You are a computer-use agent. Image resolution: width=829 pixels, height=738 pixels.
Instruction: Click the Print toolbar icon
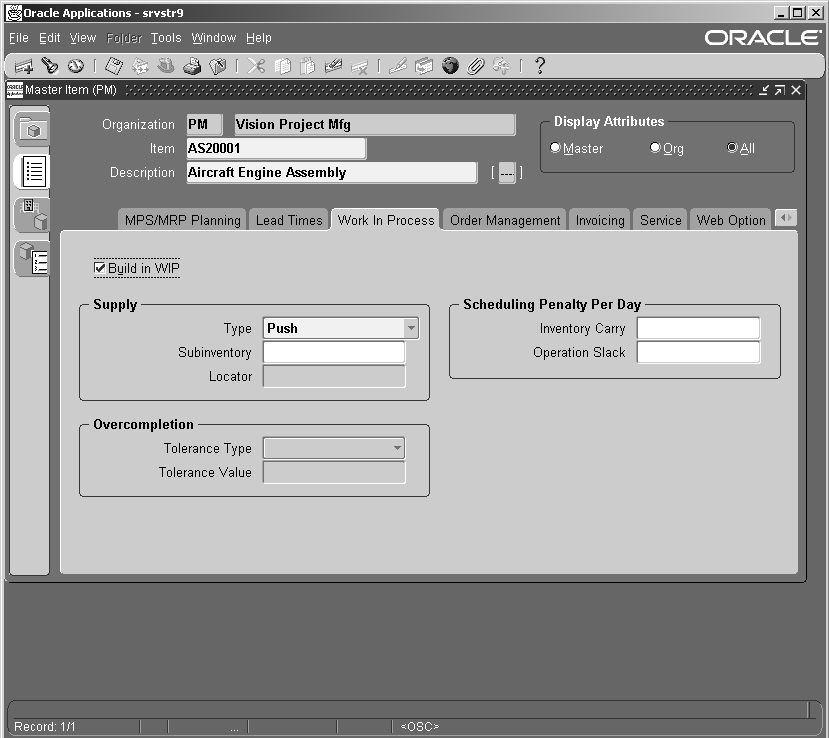pos(192,66)
